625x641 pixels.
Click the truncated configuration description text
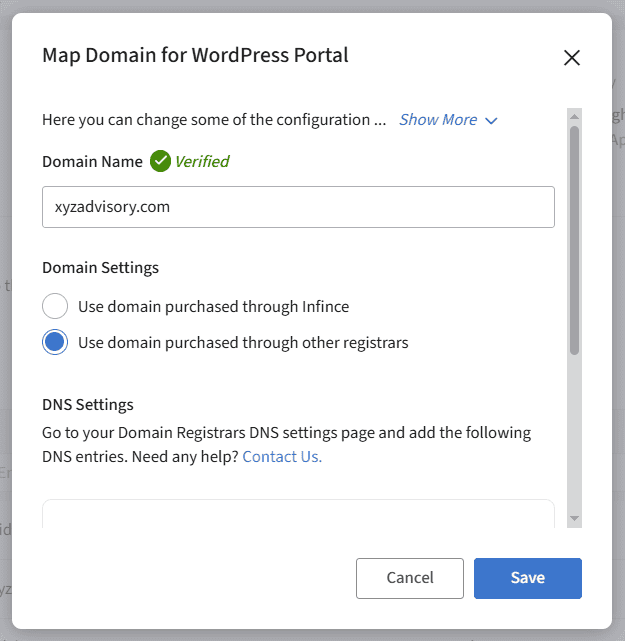214,120
